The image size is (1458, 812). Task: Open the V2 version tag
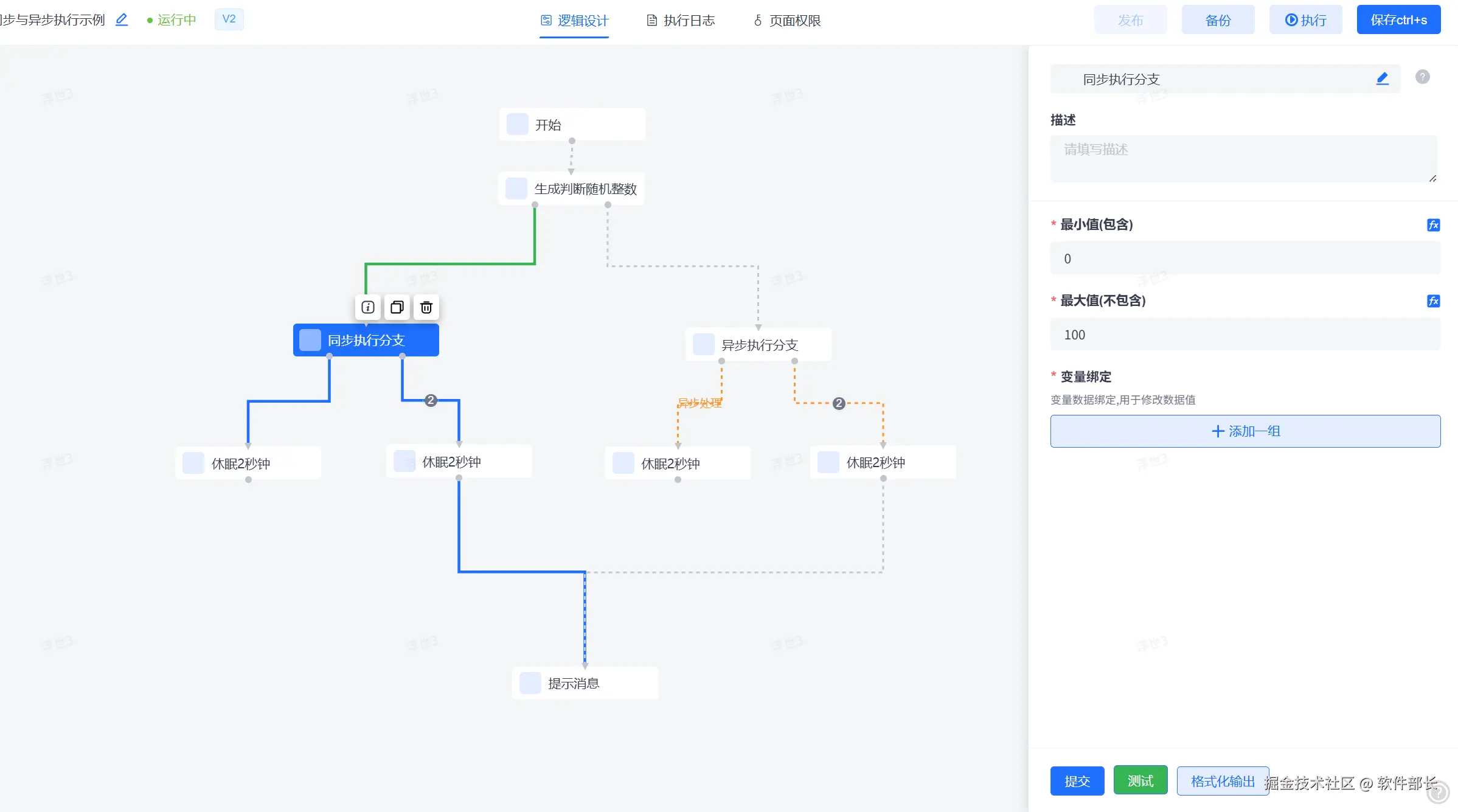(x=229, y=19)
